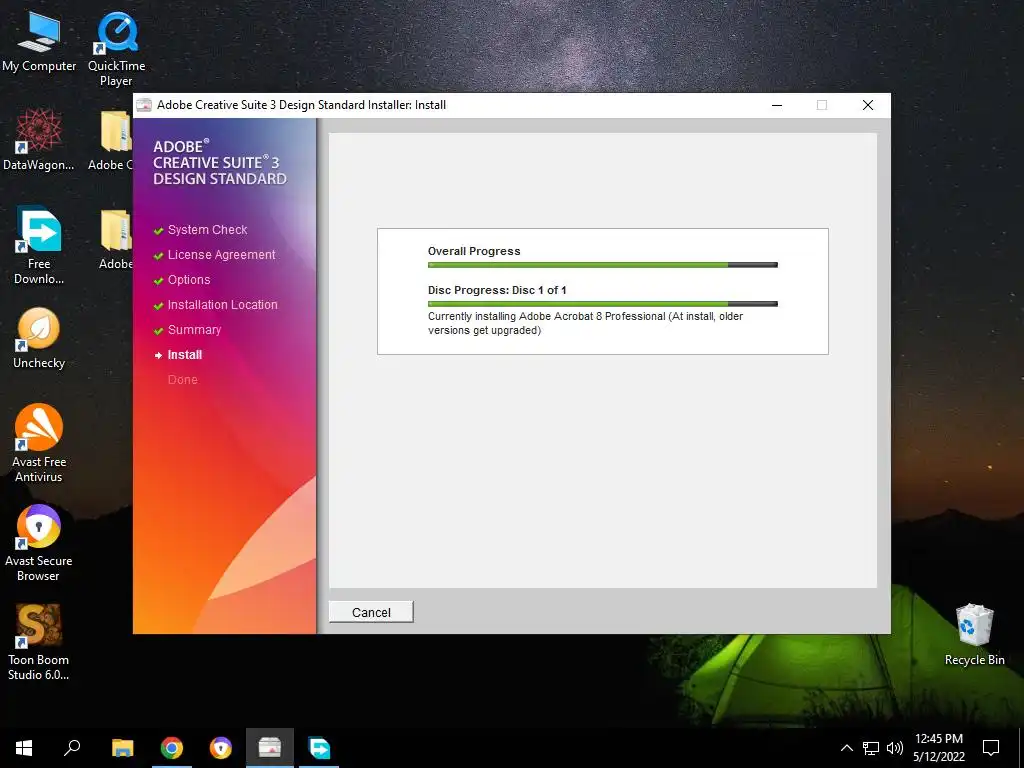Open Avast Secure Browser taskbar icon
Image resolution: width=1024 pixels, height=768 pixels.
(x=221, y=748)
